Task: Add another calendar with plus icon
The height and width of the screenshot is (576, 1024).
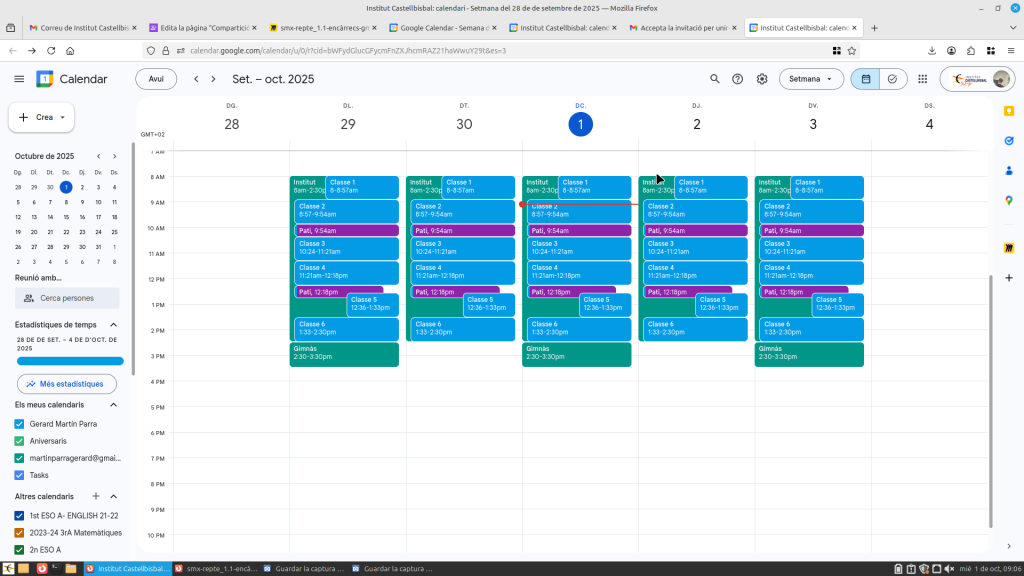Action: pos(96,496)
